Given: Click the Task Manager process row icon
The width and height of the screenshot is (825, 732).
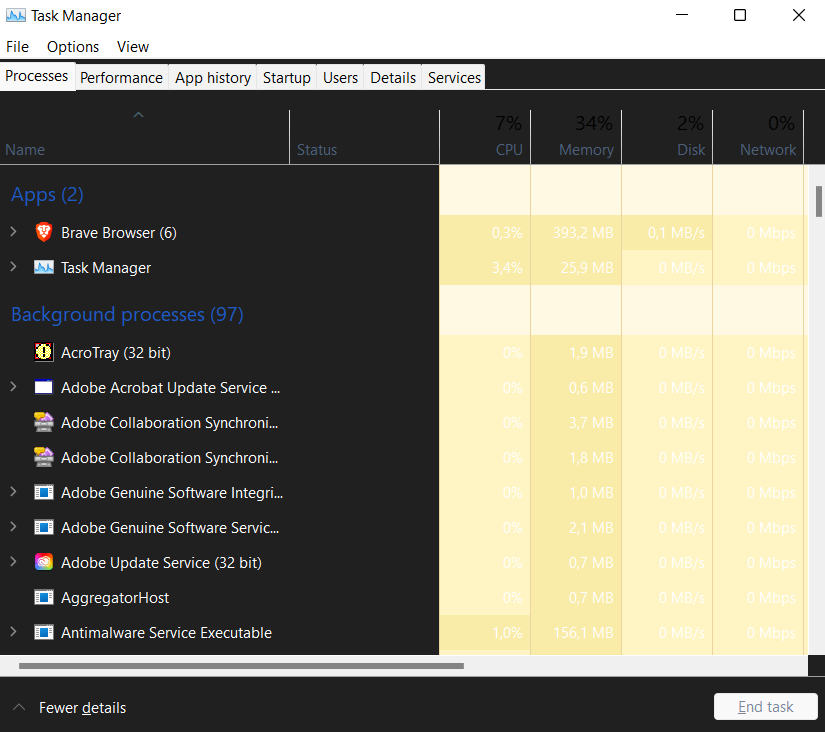Looking at the screenshot, I should [44, 267].
